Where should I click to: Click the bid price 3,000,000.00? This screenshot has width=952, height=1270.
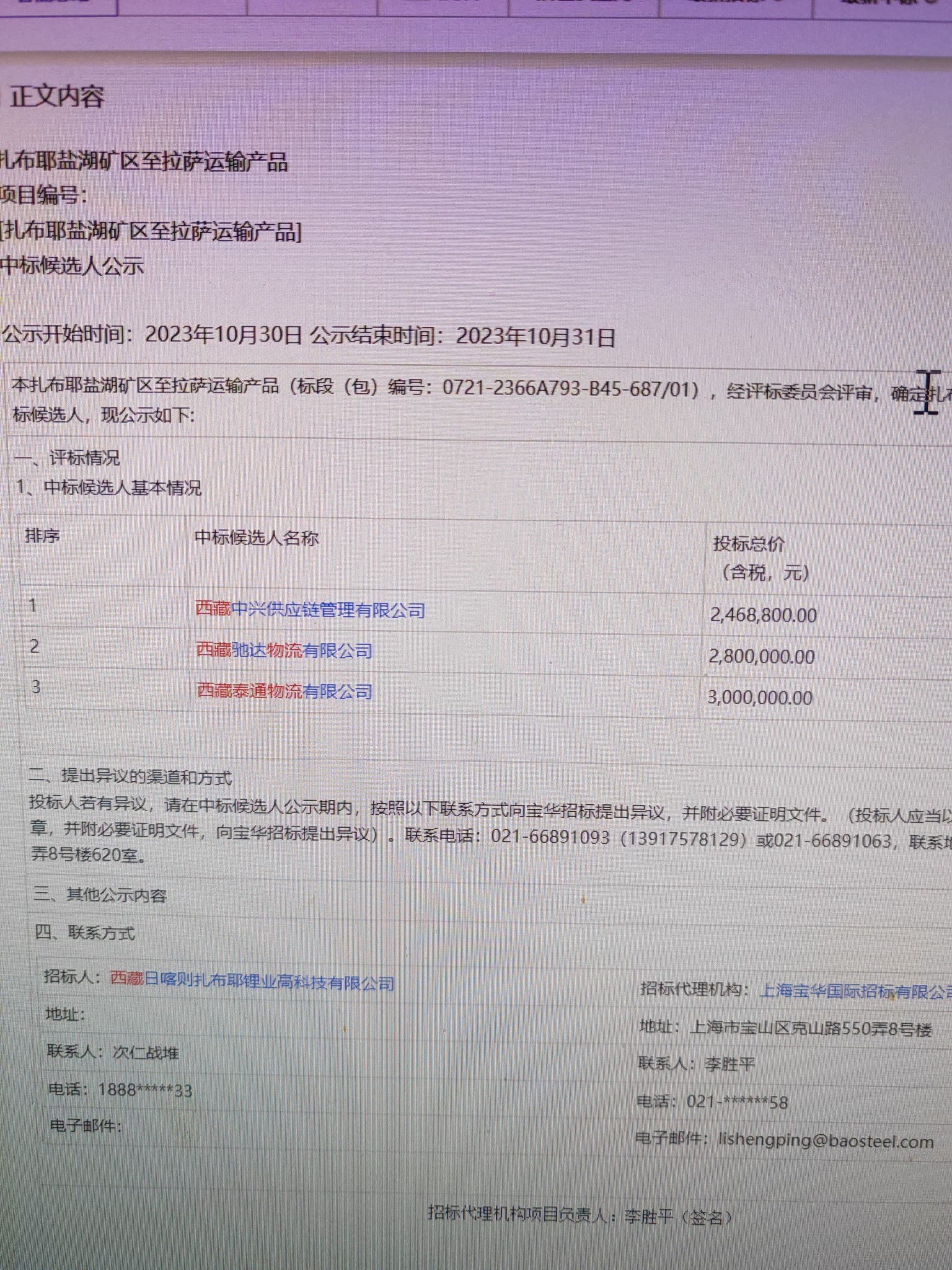click(x=760, y=698)
